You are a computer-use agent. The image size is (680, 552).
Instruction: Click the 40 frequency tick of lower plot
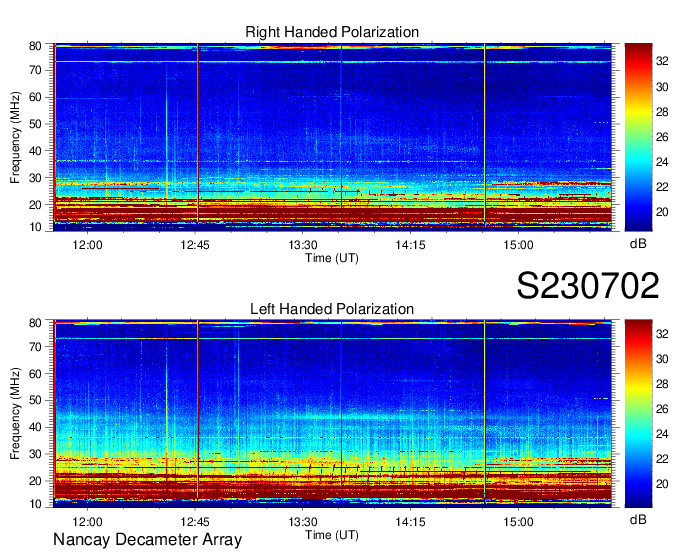(35, 427)
